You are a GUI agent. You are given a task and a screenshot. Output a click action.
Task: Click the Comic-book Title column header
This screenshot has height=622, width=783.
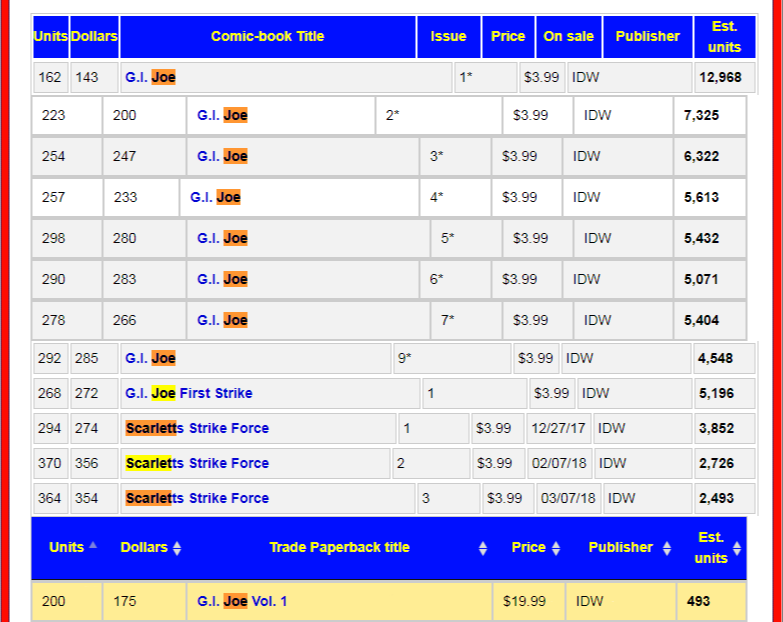268,36
